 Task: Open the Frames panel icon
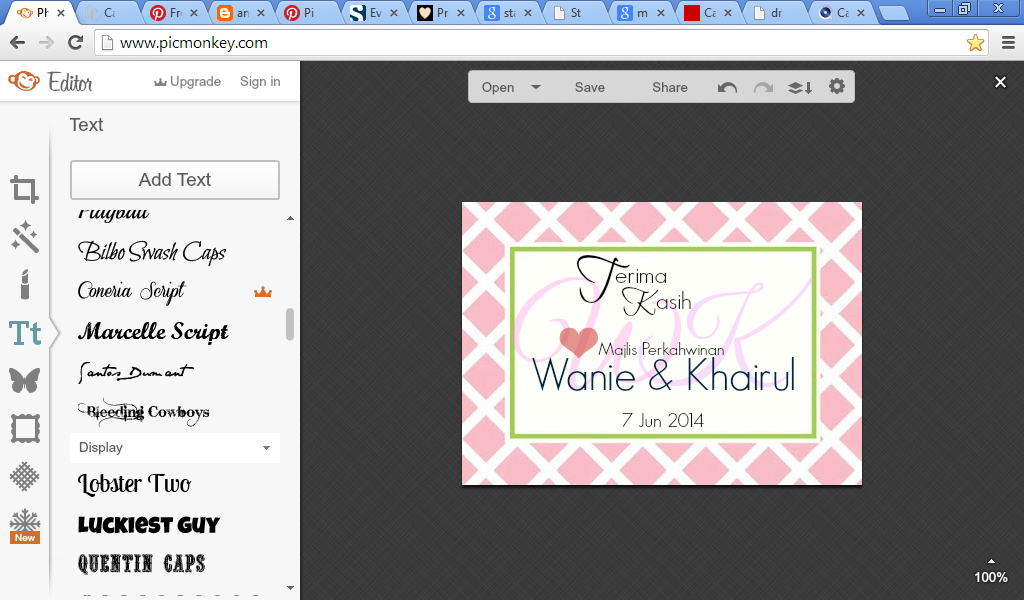pos(25,429)
